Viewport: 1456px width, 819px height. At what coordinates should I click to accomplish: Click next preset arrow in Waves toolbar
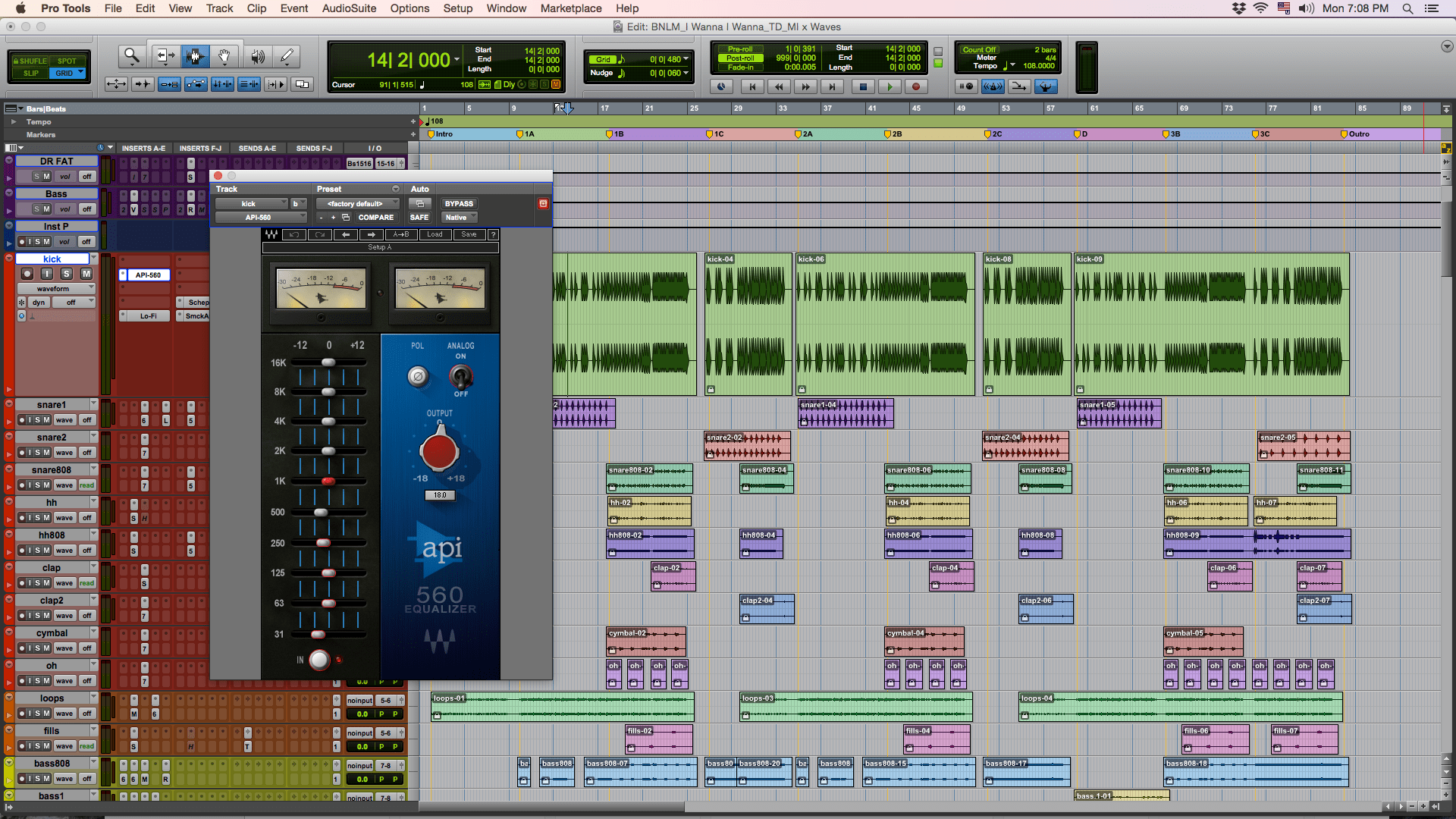point(372,234)
